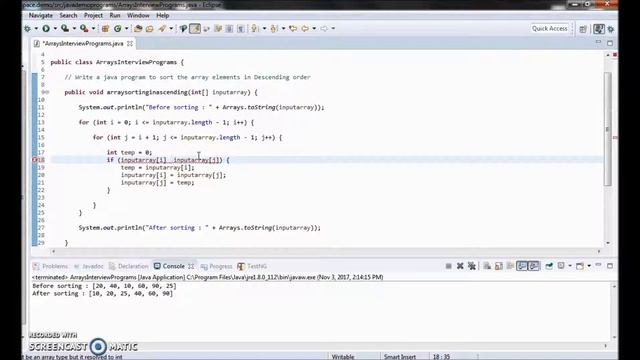Click Display Selected Console icon

click(561, 266)
